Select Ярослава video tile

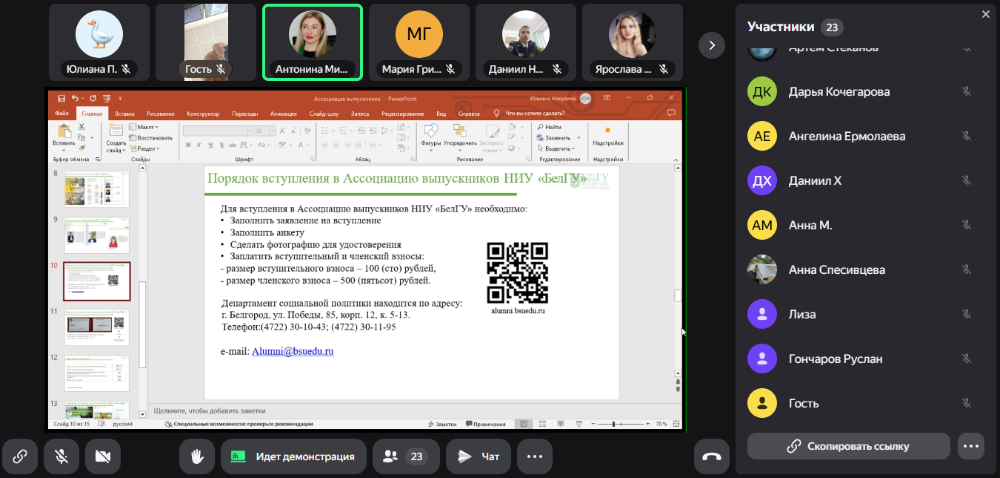tap(632, 43)
